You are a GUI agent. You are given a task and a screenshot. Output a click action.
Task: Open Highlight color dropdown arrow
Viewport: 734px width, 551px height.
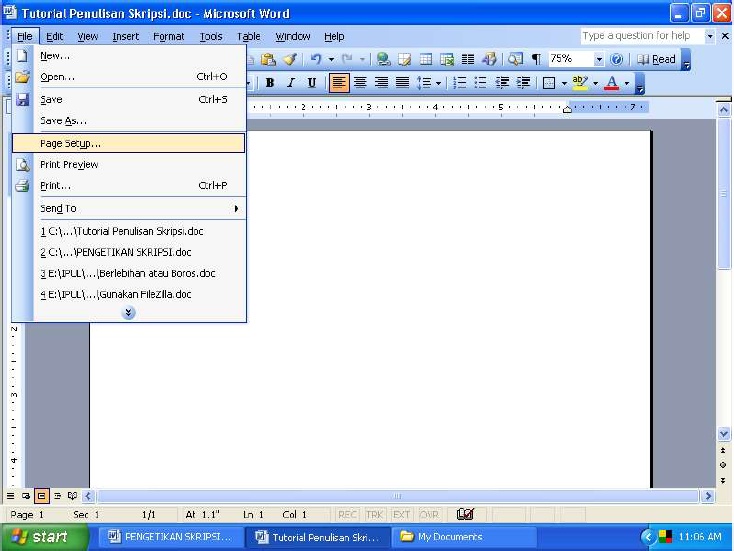point(595,83)
